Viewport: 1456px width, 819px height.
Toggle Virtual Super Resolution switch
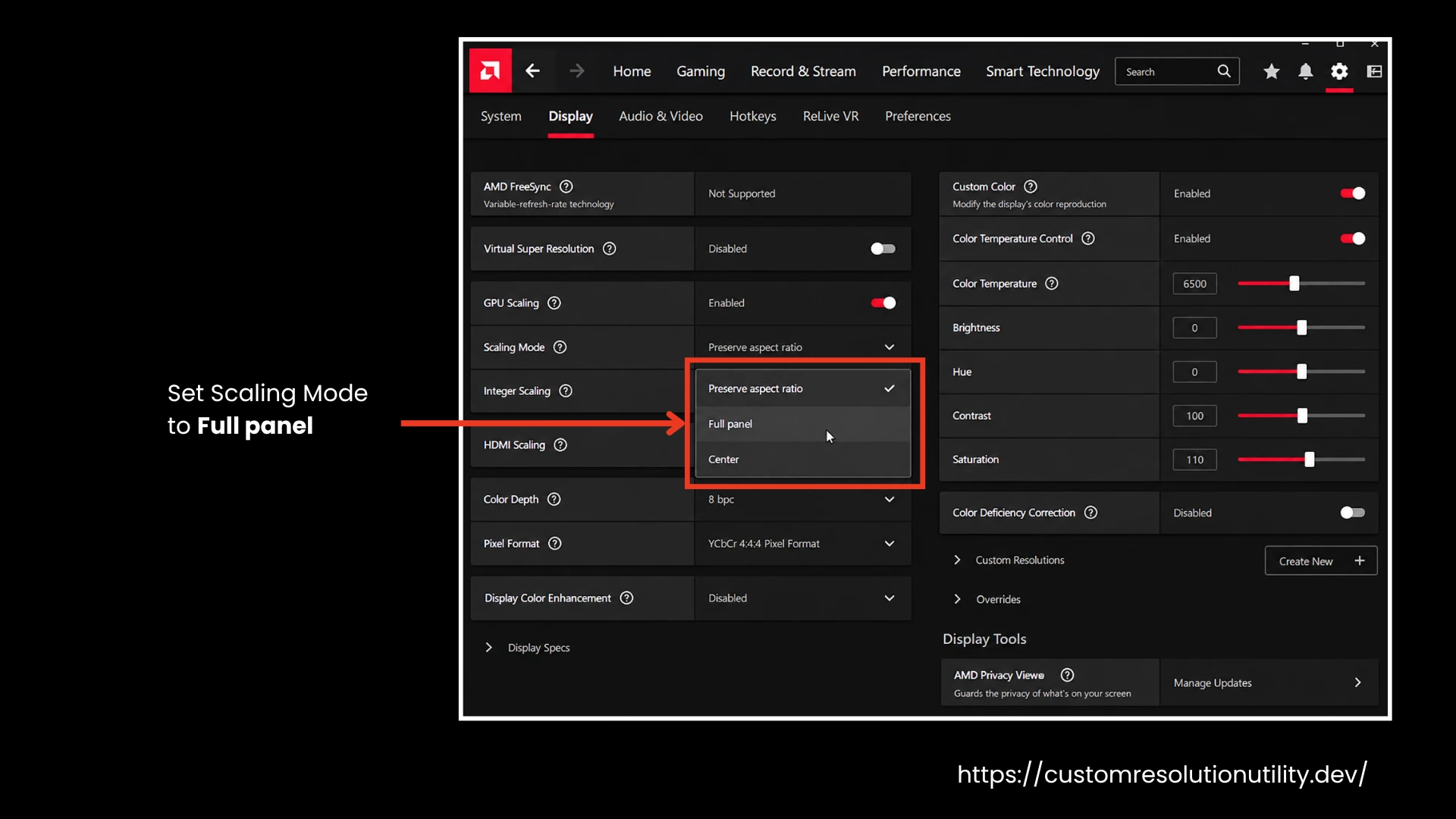tap(883, 249)
